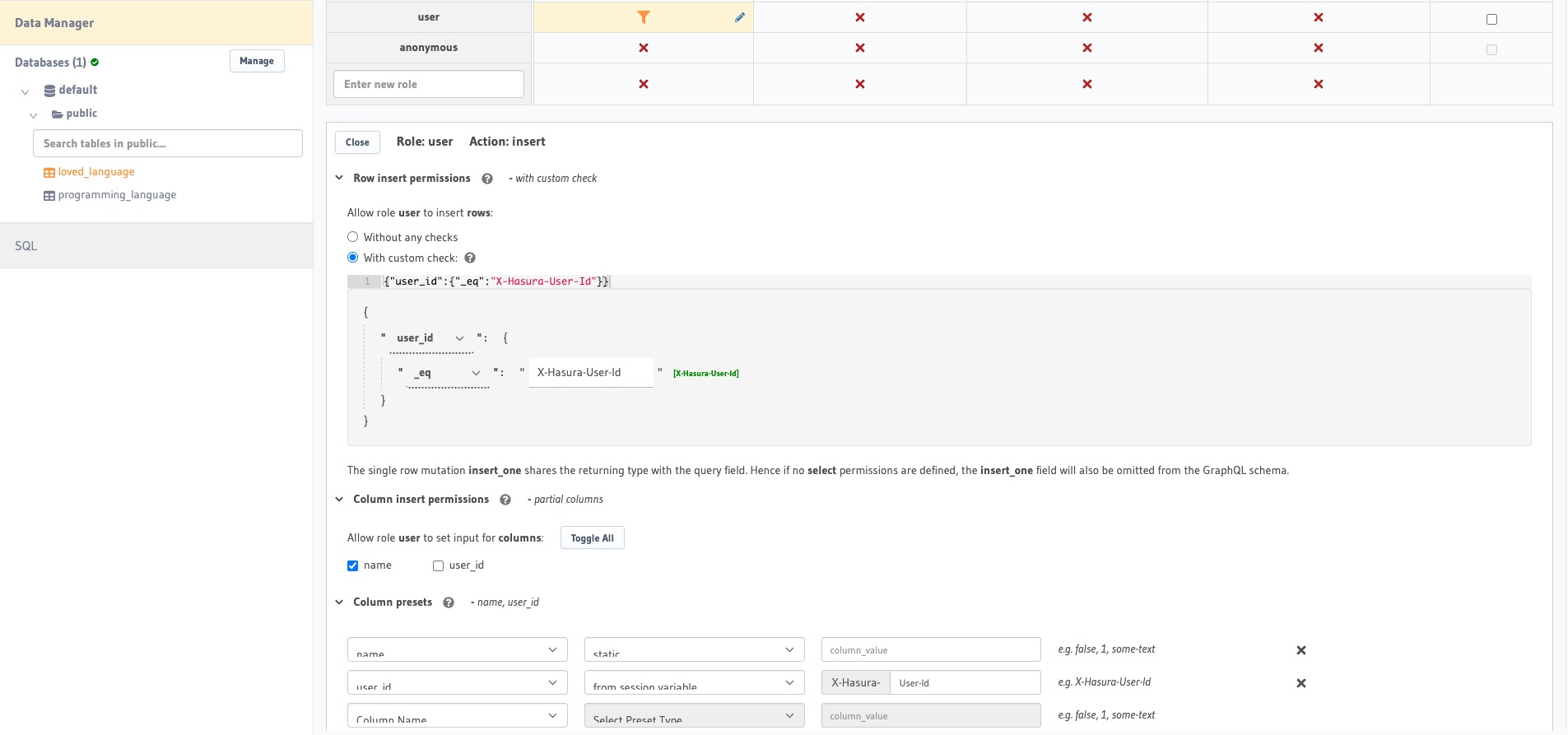The image size is (1568, 735).
Task: Remove the name column preset with X
Action: (x=1301, y=650)
